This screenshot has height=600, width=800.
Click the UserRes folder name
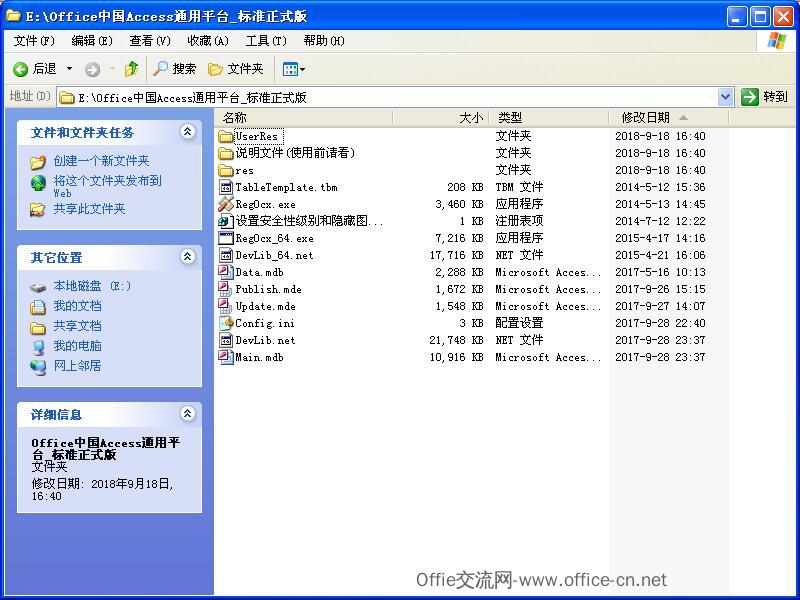(x=257, y=136)
